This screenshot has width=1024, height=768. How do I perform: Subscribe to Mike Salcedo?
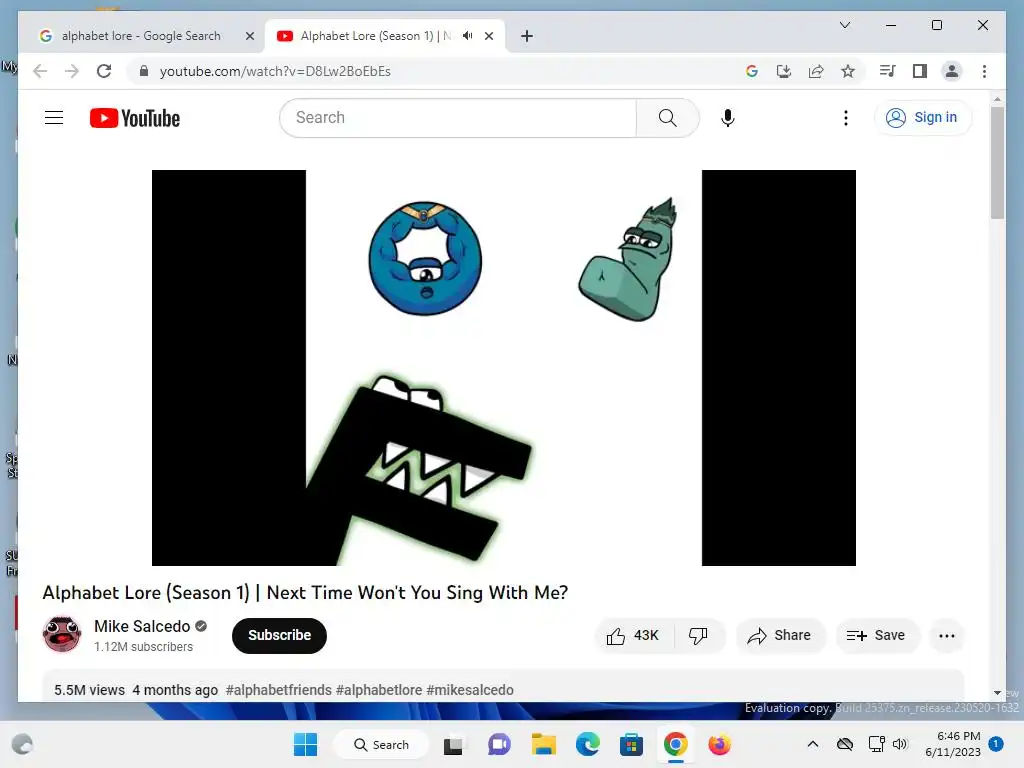point(280,635)
